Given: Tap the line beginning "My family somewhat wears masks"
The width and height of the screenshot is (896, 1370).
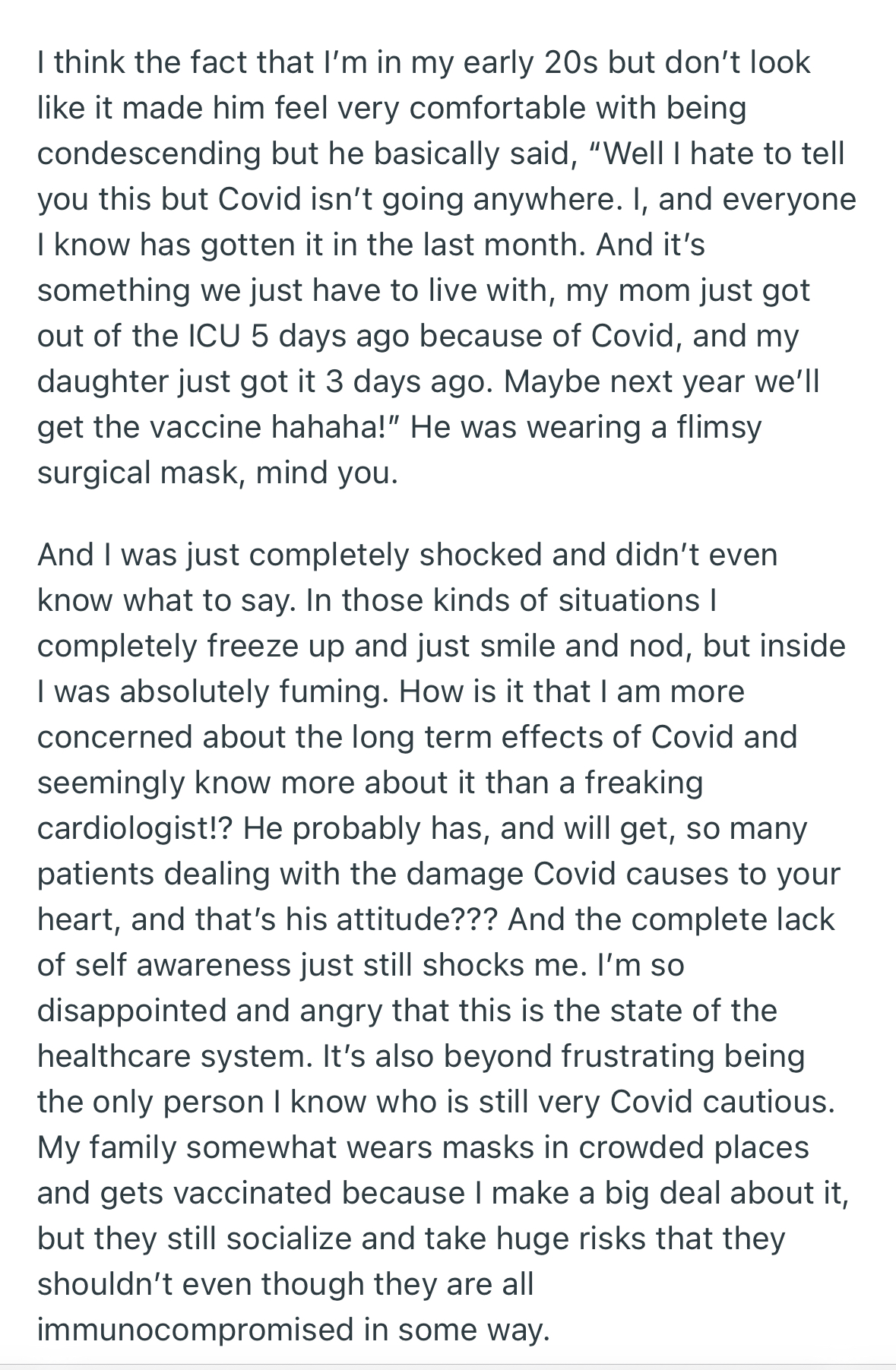Looking at the screenshot, I should point(423,1147).
